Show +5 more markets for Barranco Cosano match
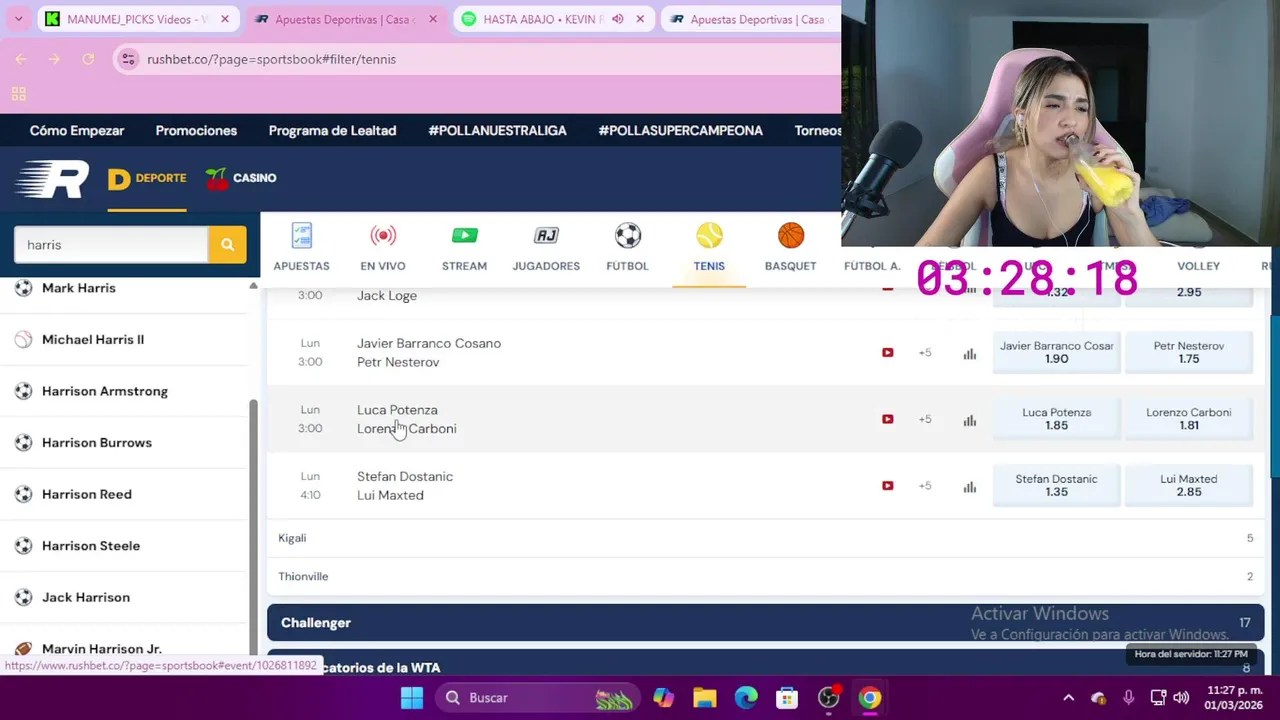The image size is (1280, 720). click(925, 353)
